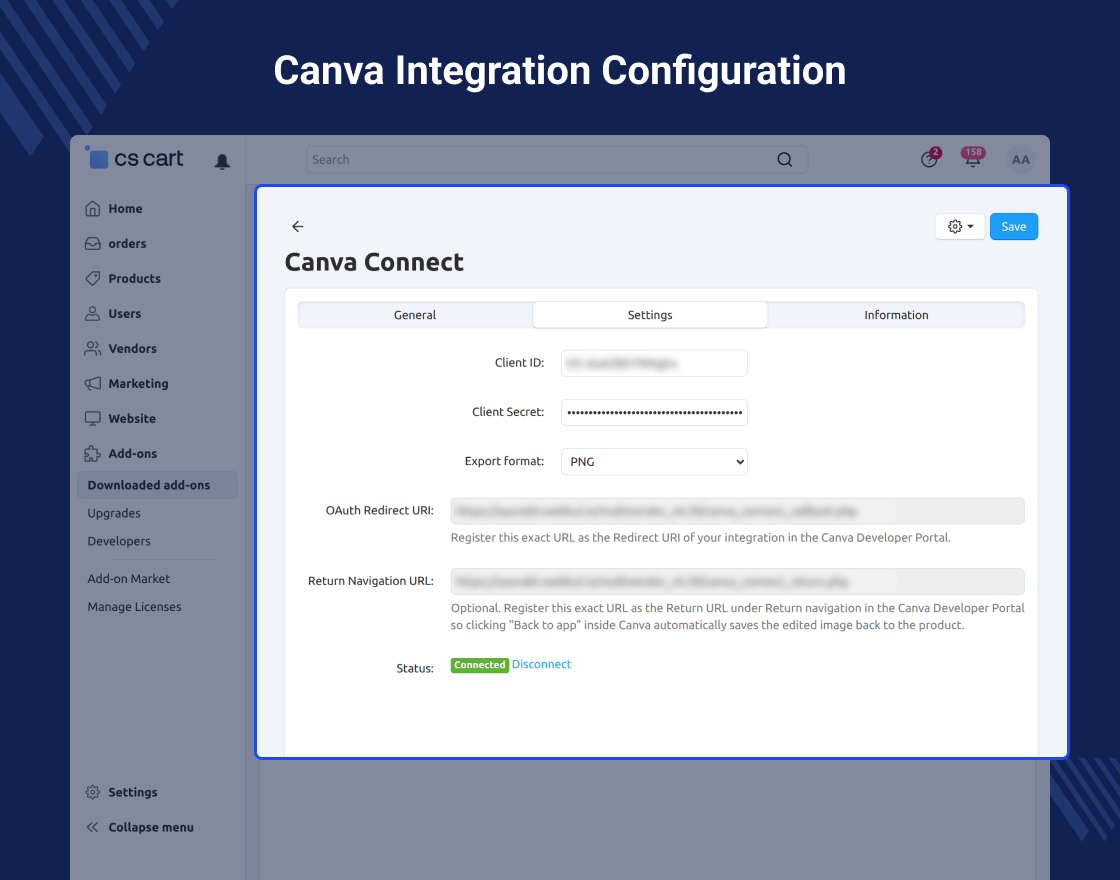1120x880 pixels.
Task: Click the orders inbox icon
Action: (x=93, y=244)
